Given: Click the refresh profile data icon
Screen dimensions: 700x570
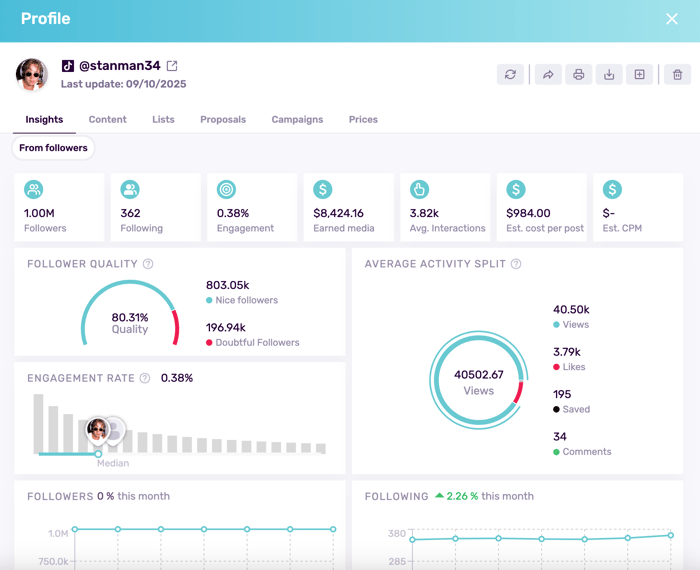Looking at the screenshot, I should [x=510, y=75].
